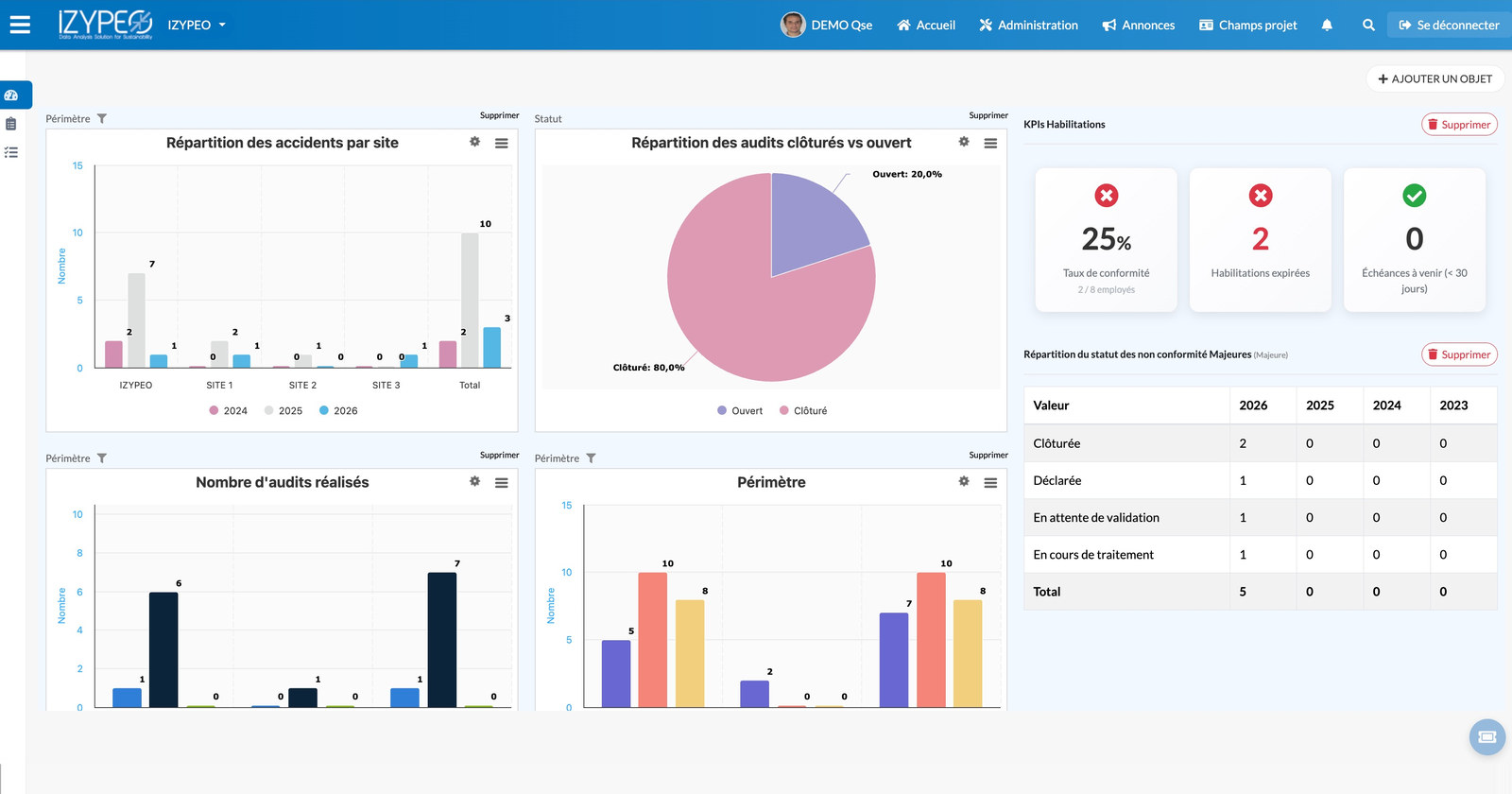Filter Périmètre on audits réalisés chart
This screenshot has height=794, width=1512.
(x=102, y=457)
